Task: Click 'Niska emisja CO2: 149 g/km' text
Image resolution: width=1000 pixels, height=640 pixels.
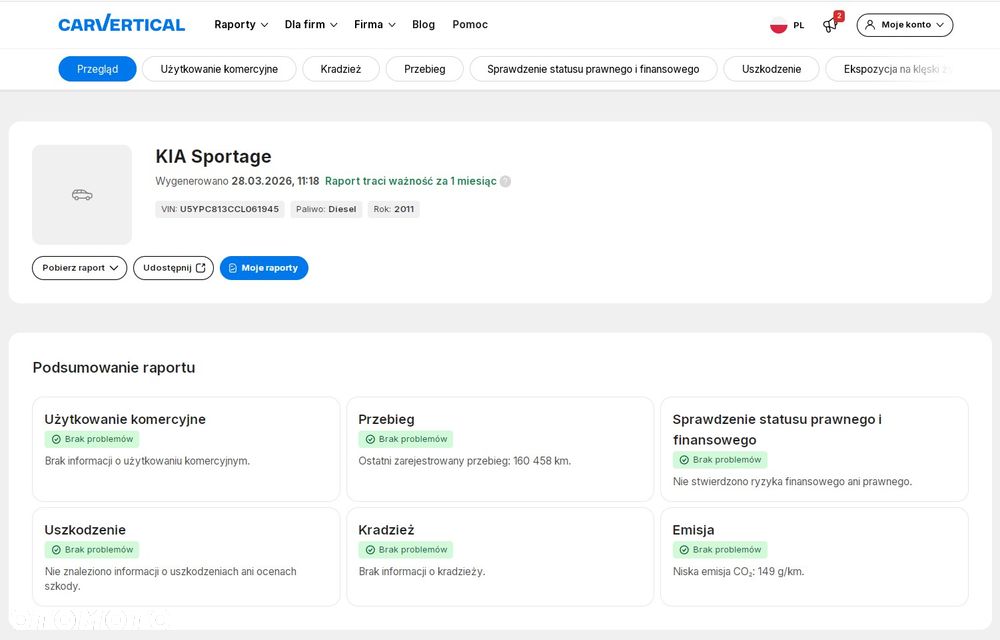Action: tap(739, 572)
